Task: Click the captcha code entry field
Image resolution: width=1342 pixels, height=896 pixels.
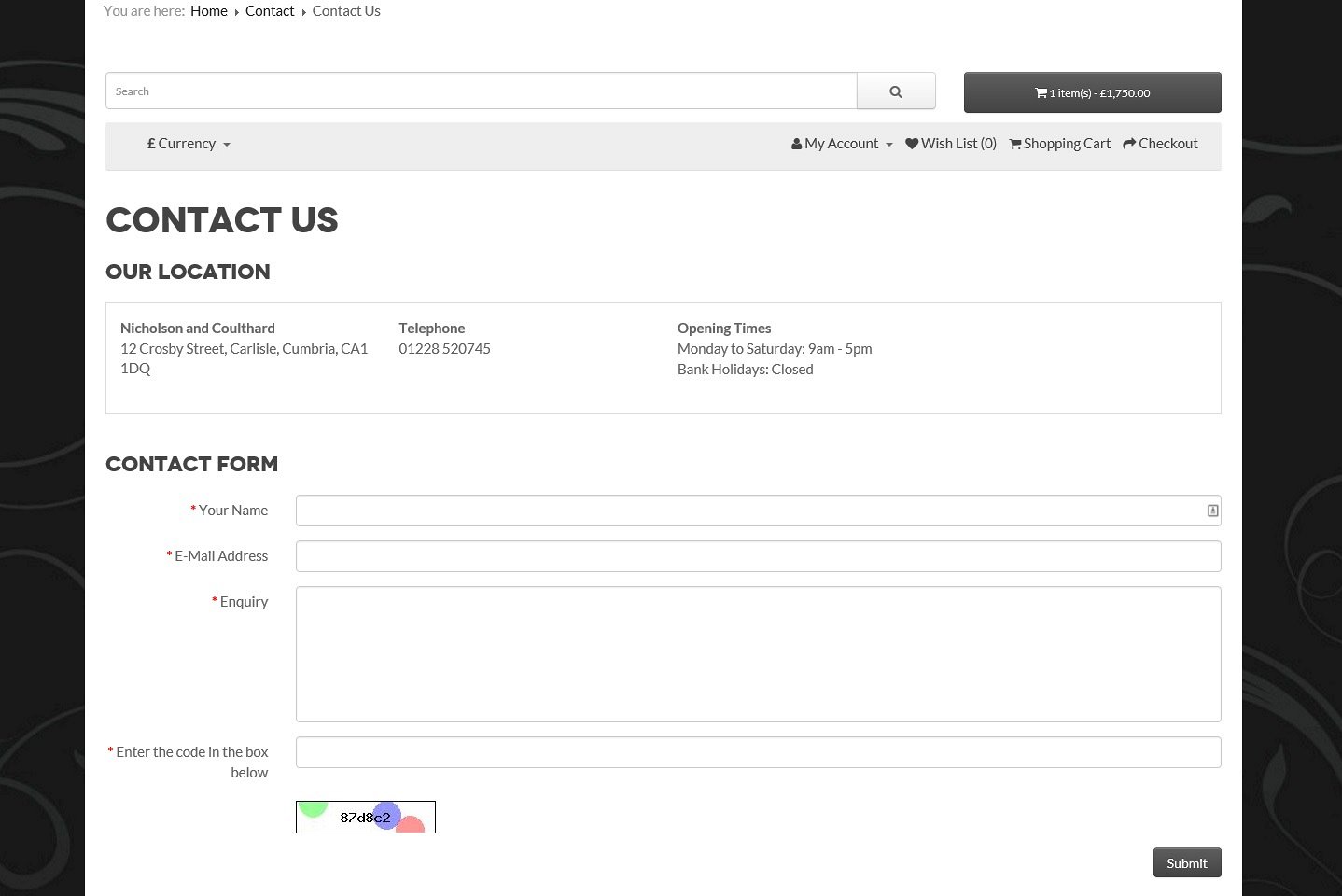Action: click(x=758, y=752)
